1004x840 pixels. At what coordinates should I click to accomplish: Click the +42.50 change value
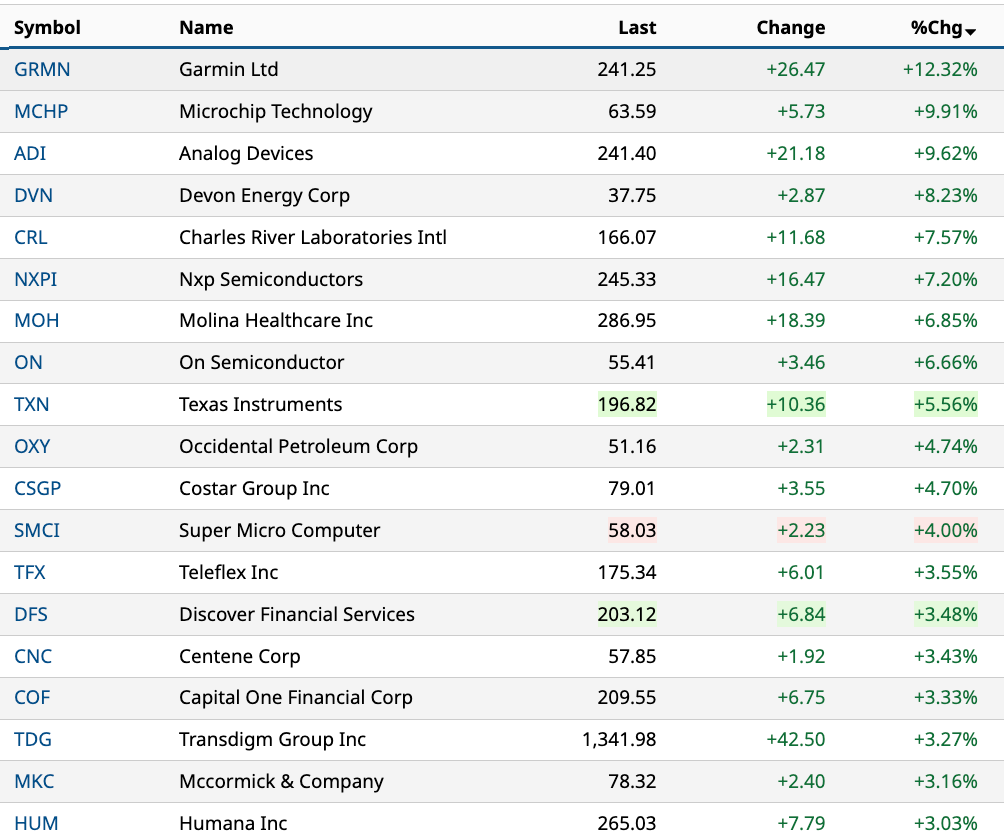coord(796,739)
